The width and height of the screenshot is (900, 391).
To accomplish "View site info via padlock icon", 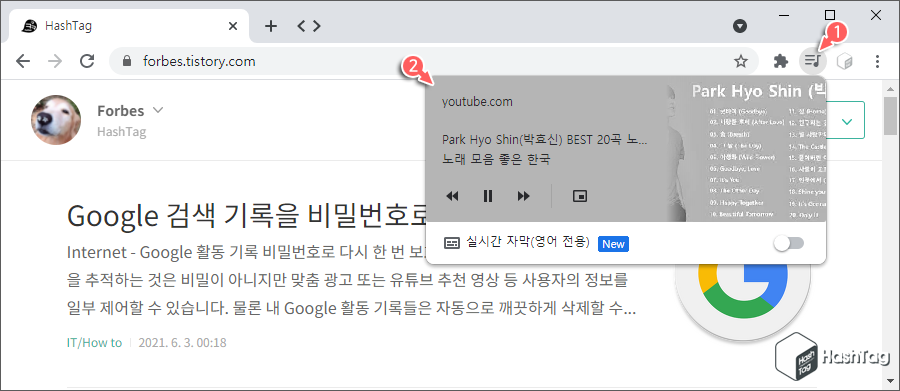I will coord(127,61).
